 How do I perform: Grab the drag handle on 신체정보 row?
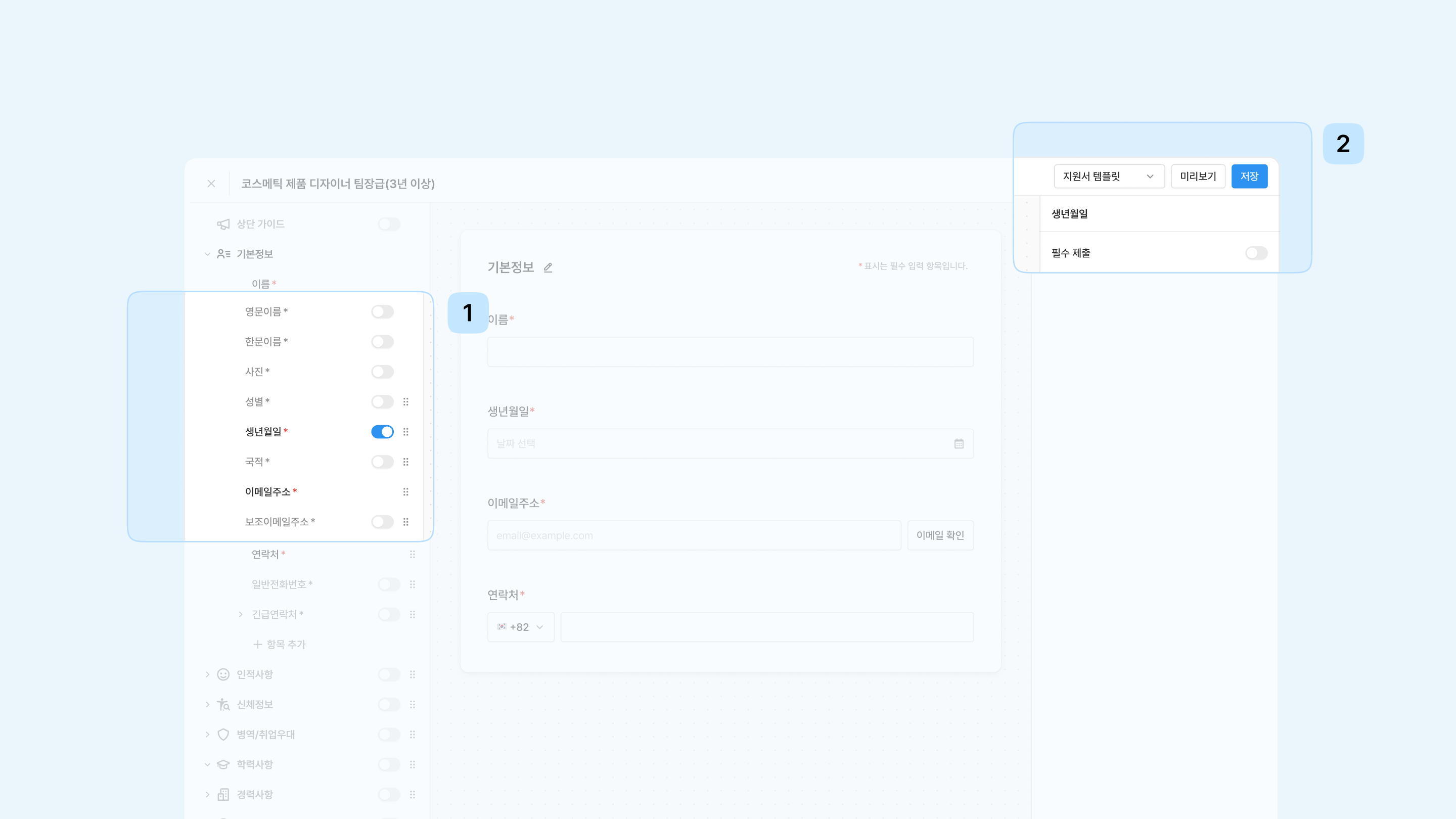point(413,704)
